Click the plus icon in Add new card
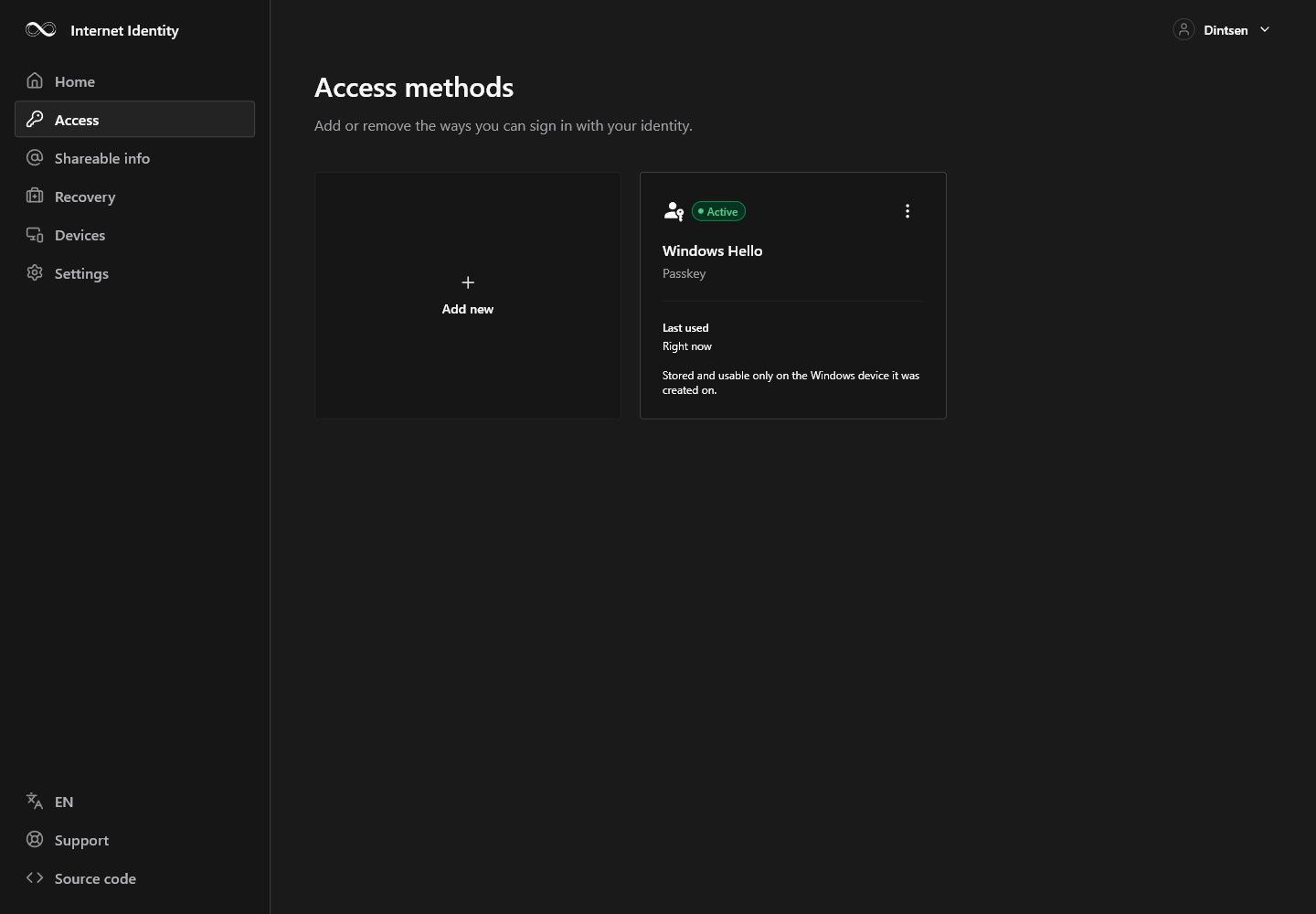Image resolution: width=1316 pixels, height=914 pixels. (468, 282)
